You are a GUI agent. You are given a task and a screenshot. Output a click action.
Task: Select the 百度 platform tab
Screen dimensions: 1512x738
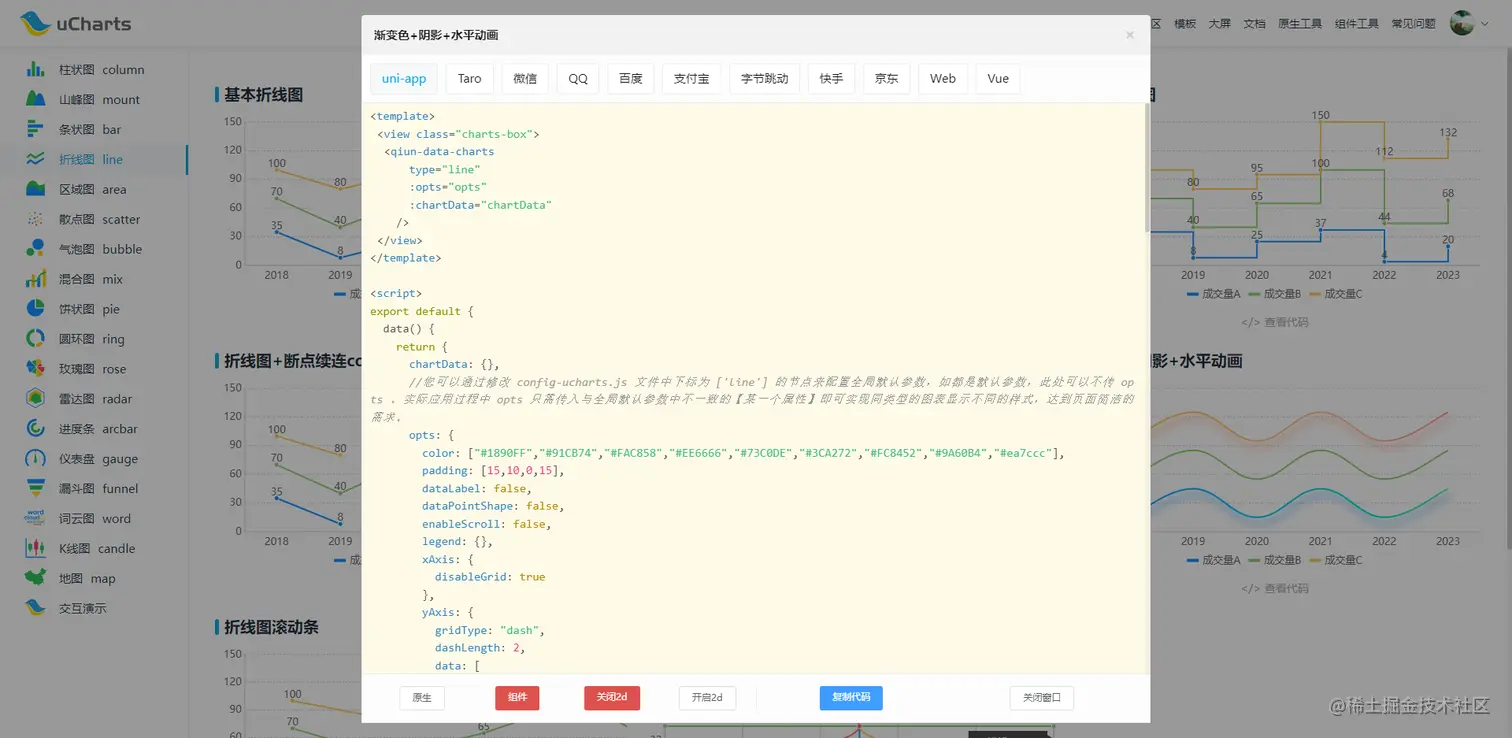coord(631,79)
